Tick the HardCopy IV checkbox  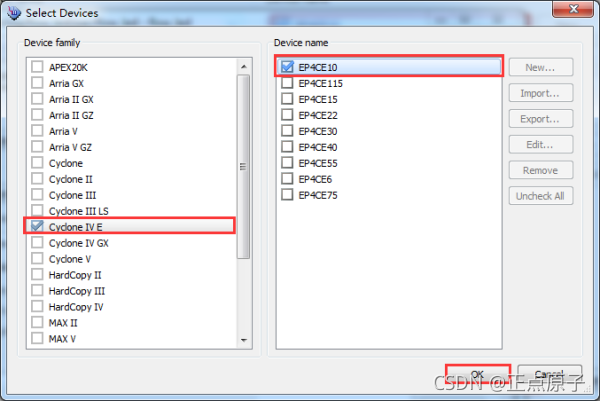[37, 306]
